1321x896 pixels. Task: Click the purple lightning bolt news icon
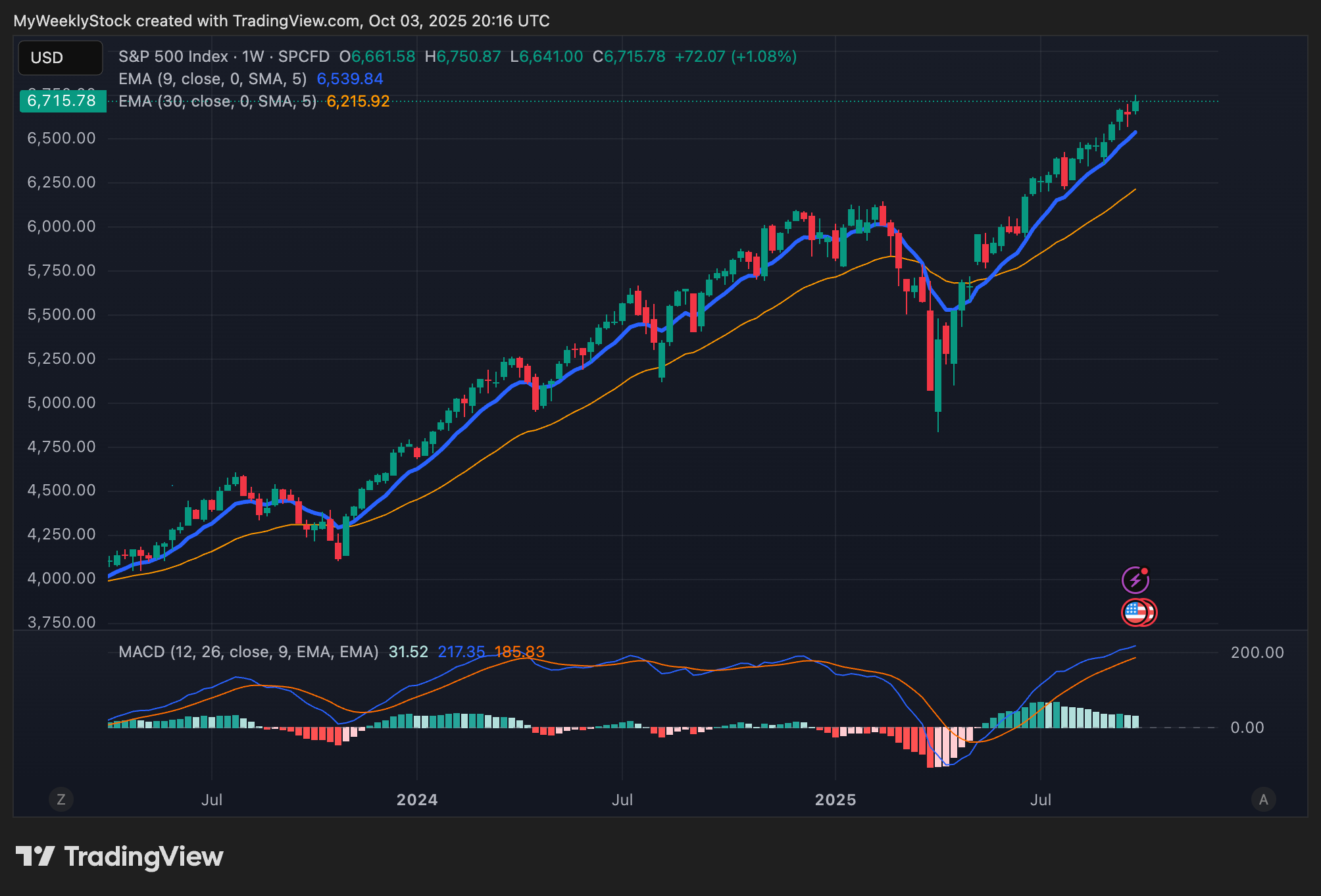tap(1135, 580)
